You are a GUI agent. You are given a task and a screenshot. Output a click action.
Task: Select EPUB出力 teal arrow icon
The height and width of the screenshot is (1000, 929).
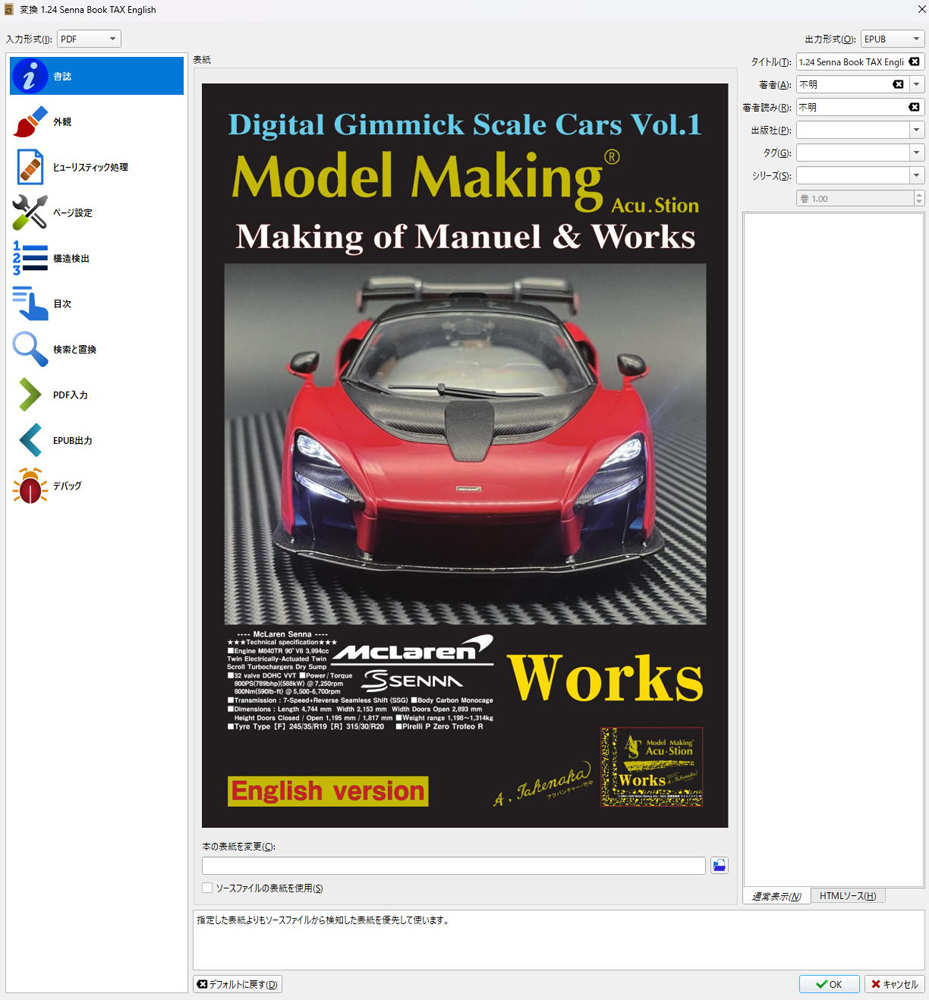tap(29, 440)
